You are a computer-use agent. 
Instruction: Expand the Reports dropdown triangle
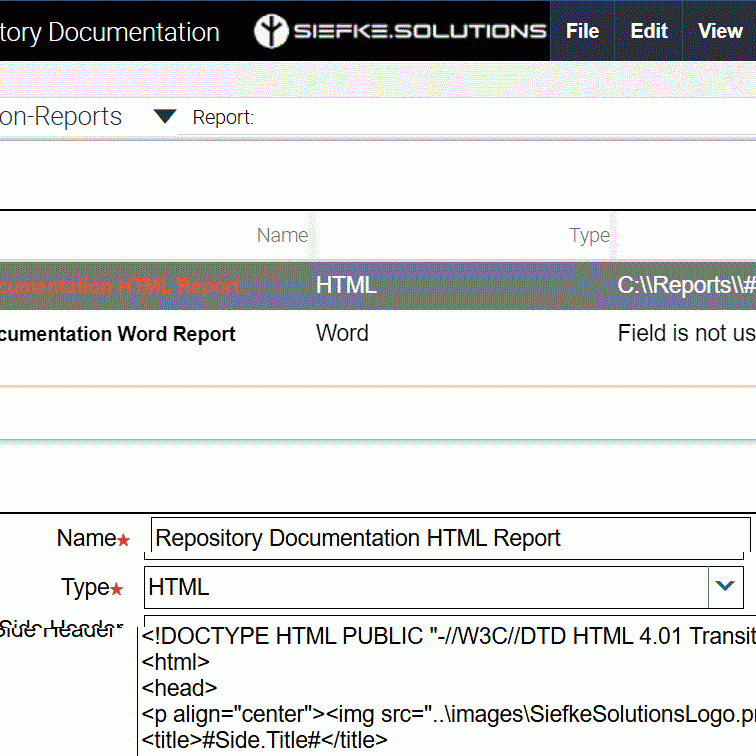pyautogui.click(x=164, y=116)
